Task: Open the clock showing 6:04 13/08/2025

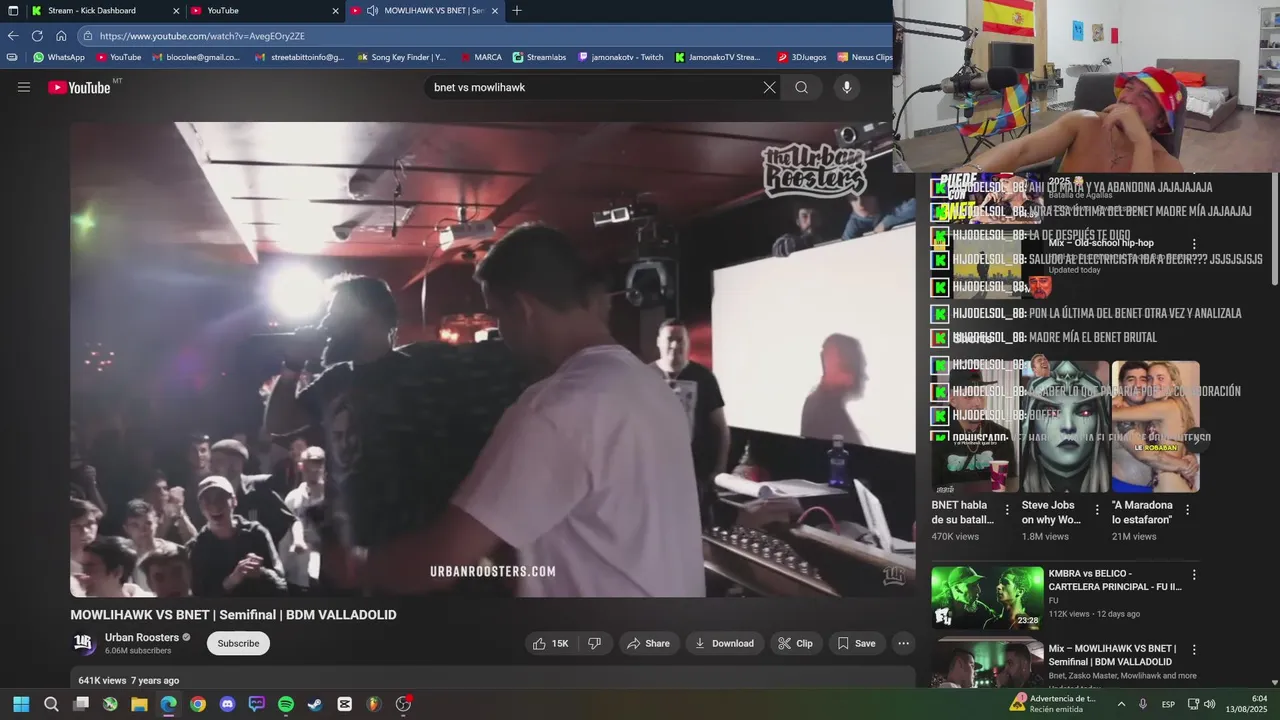Action: coord(1246,704)
